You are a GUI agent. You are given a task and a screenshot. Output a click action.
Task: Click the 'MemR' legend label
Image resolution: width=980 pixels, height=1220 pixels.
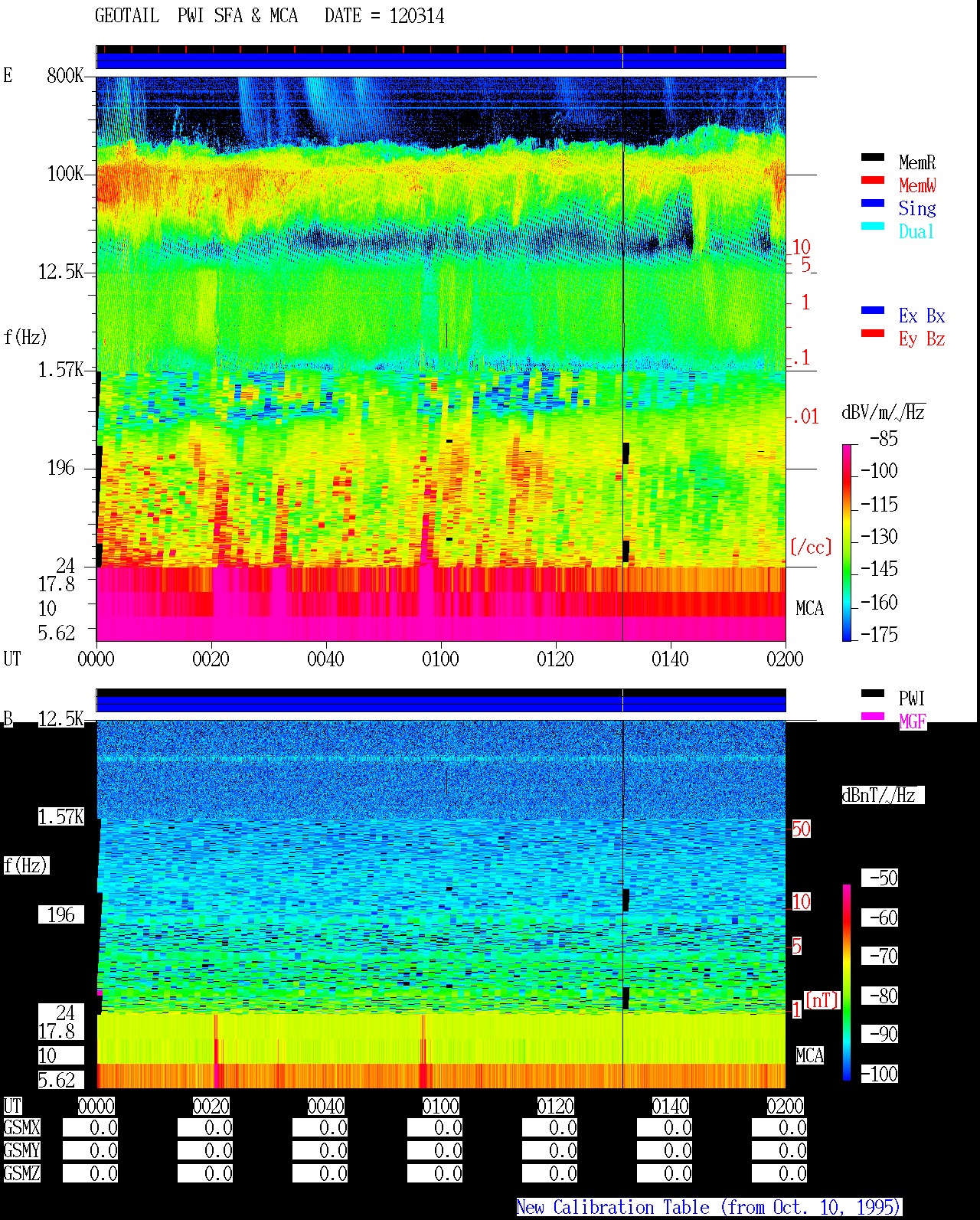coord(917,162)
